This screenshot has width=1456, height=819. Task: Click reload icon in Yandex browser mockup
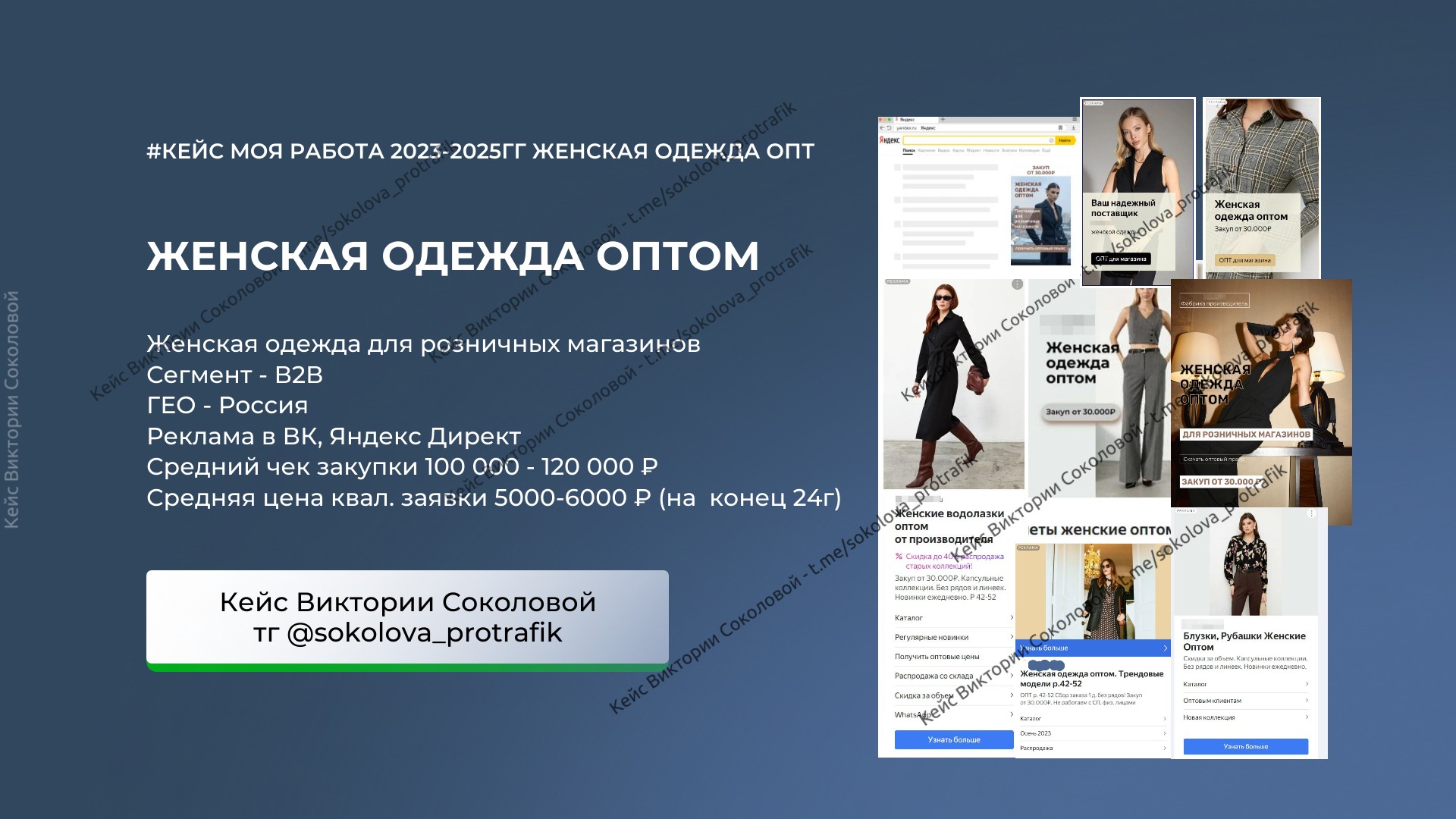coord(889,127)
